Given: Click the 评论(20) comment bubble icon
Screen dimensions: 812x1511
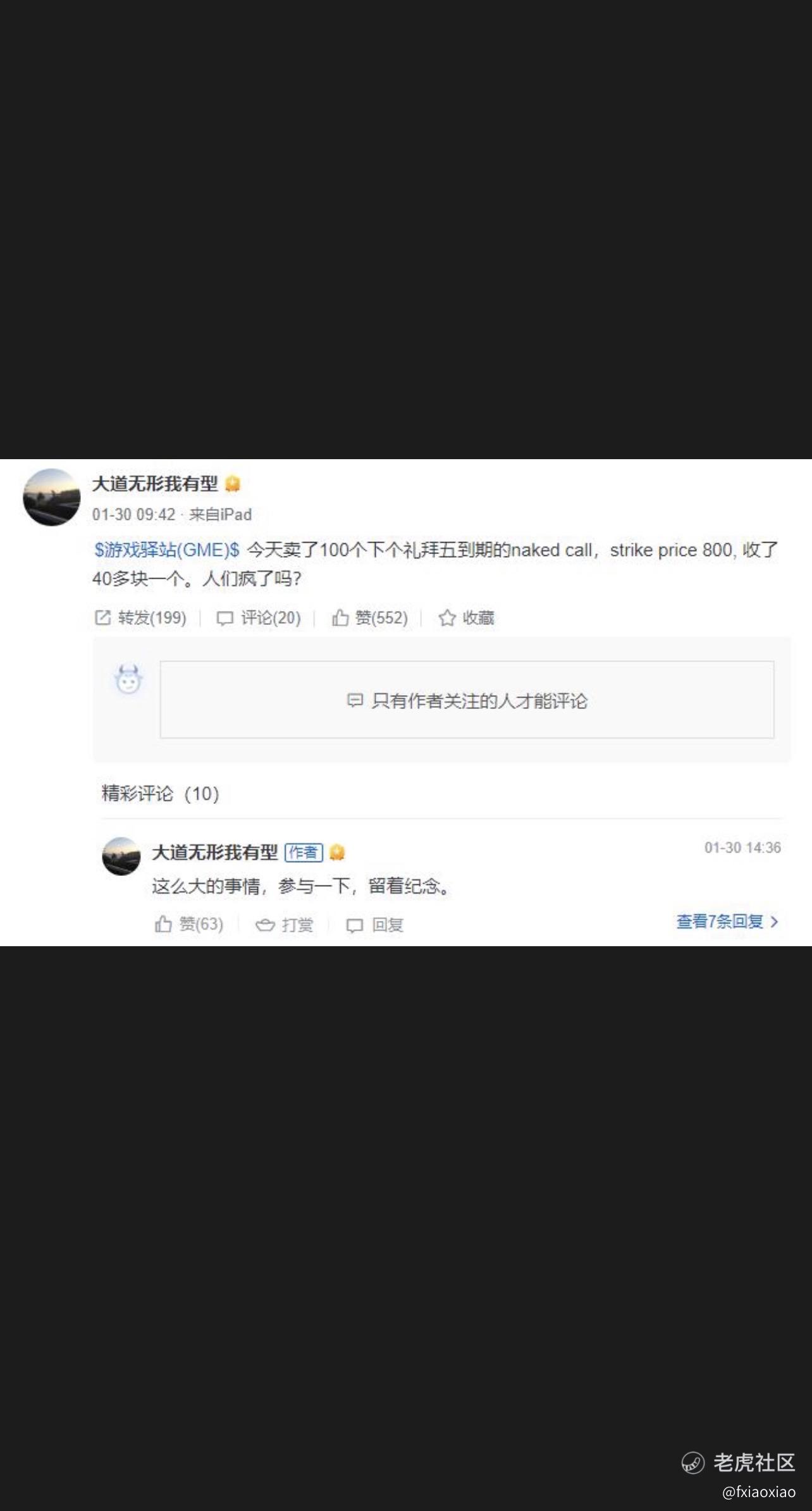Looking at the screenshot, I should 225,618.
